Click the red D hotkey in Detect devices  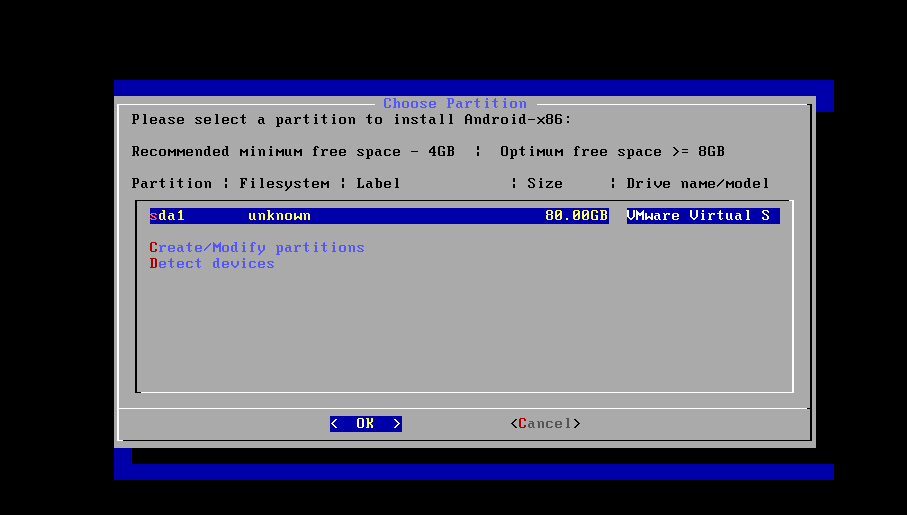click(153, 263)
